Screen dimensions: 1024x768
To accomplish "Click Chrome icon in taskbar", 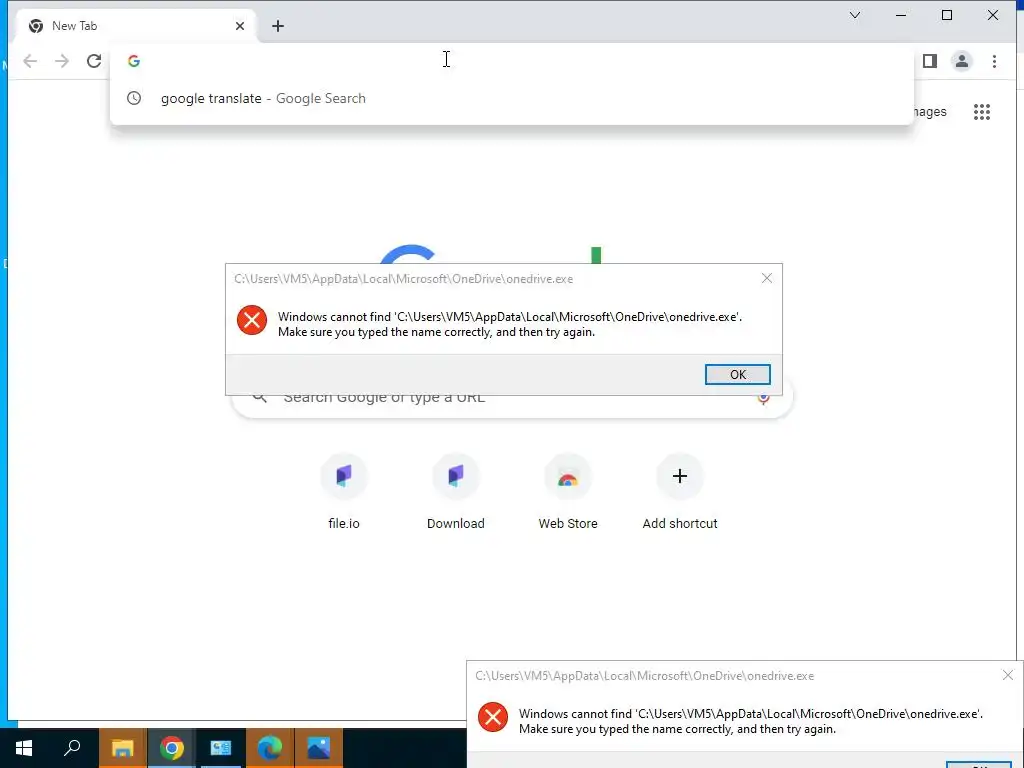I will [172, 748].
